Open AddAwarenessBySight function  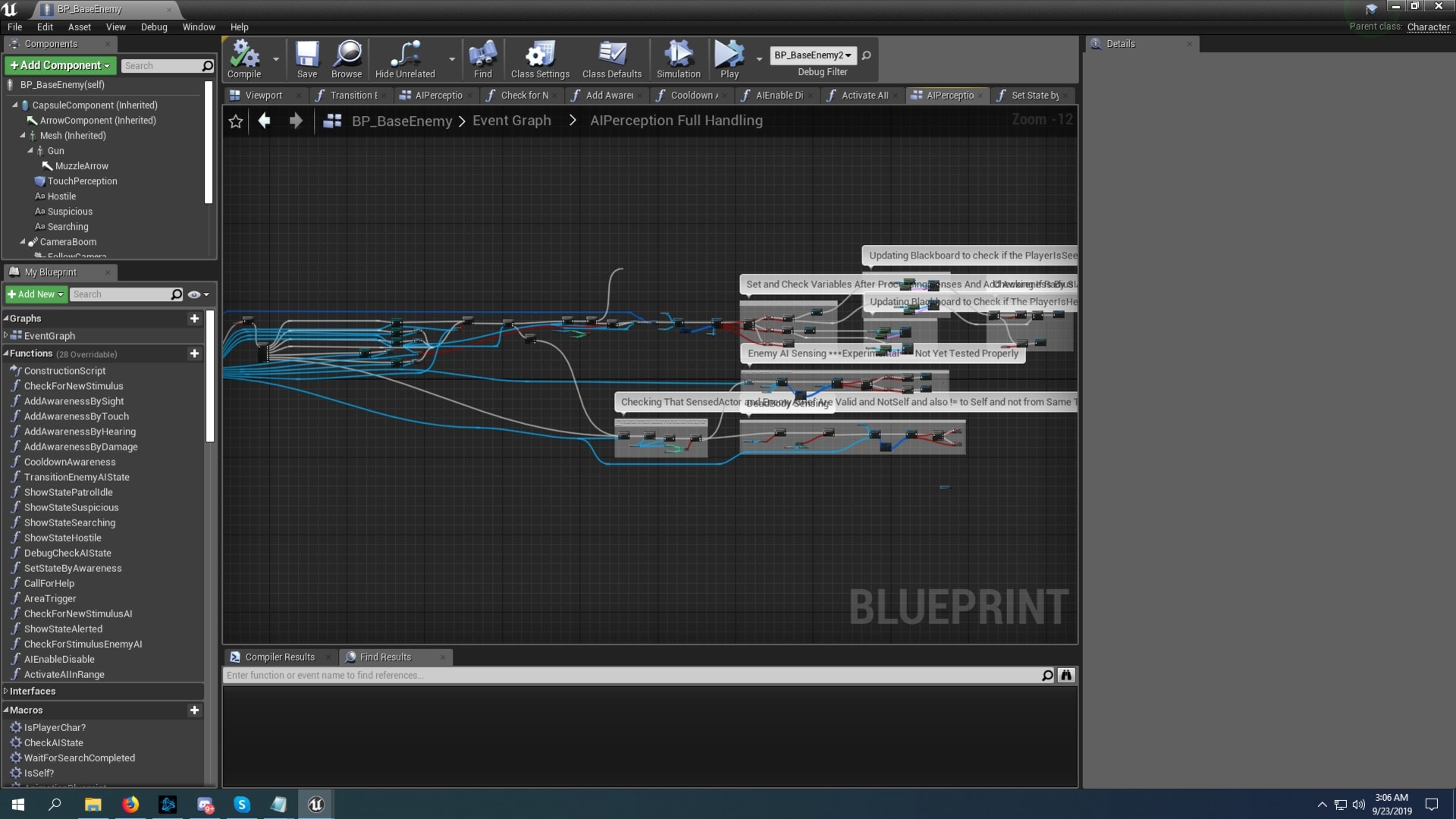[x=74, y=401]
